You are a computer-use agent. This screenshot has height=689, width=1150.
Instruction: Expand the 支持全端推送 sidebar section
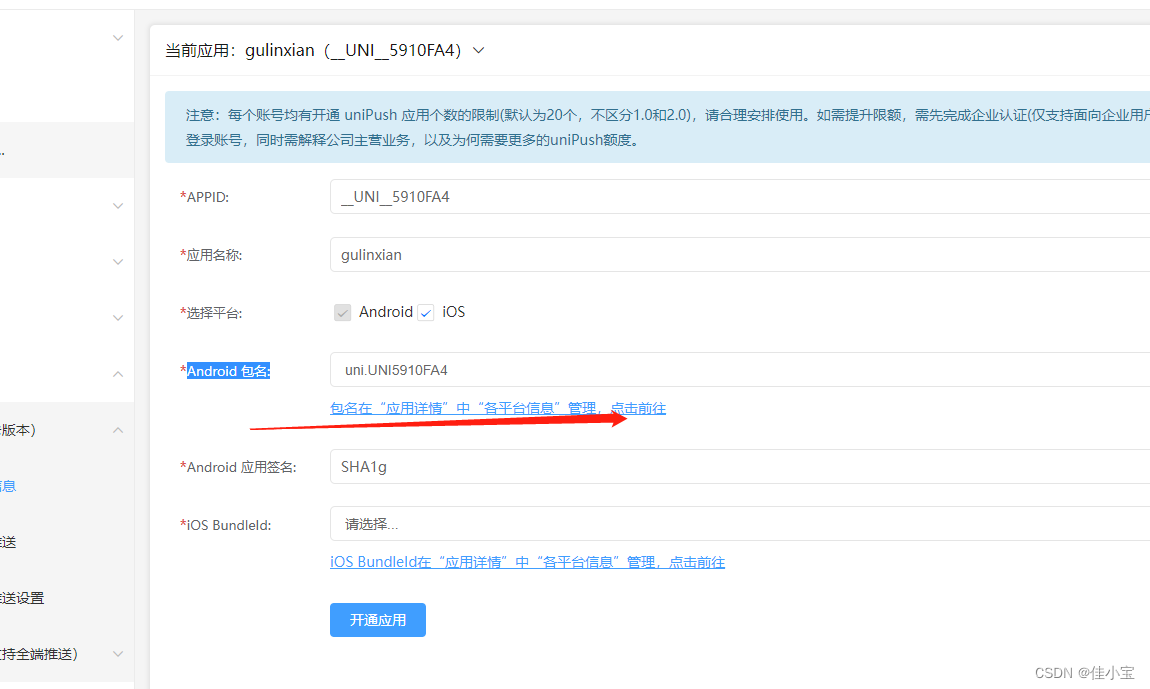(x=118, y=653)
